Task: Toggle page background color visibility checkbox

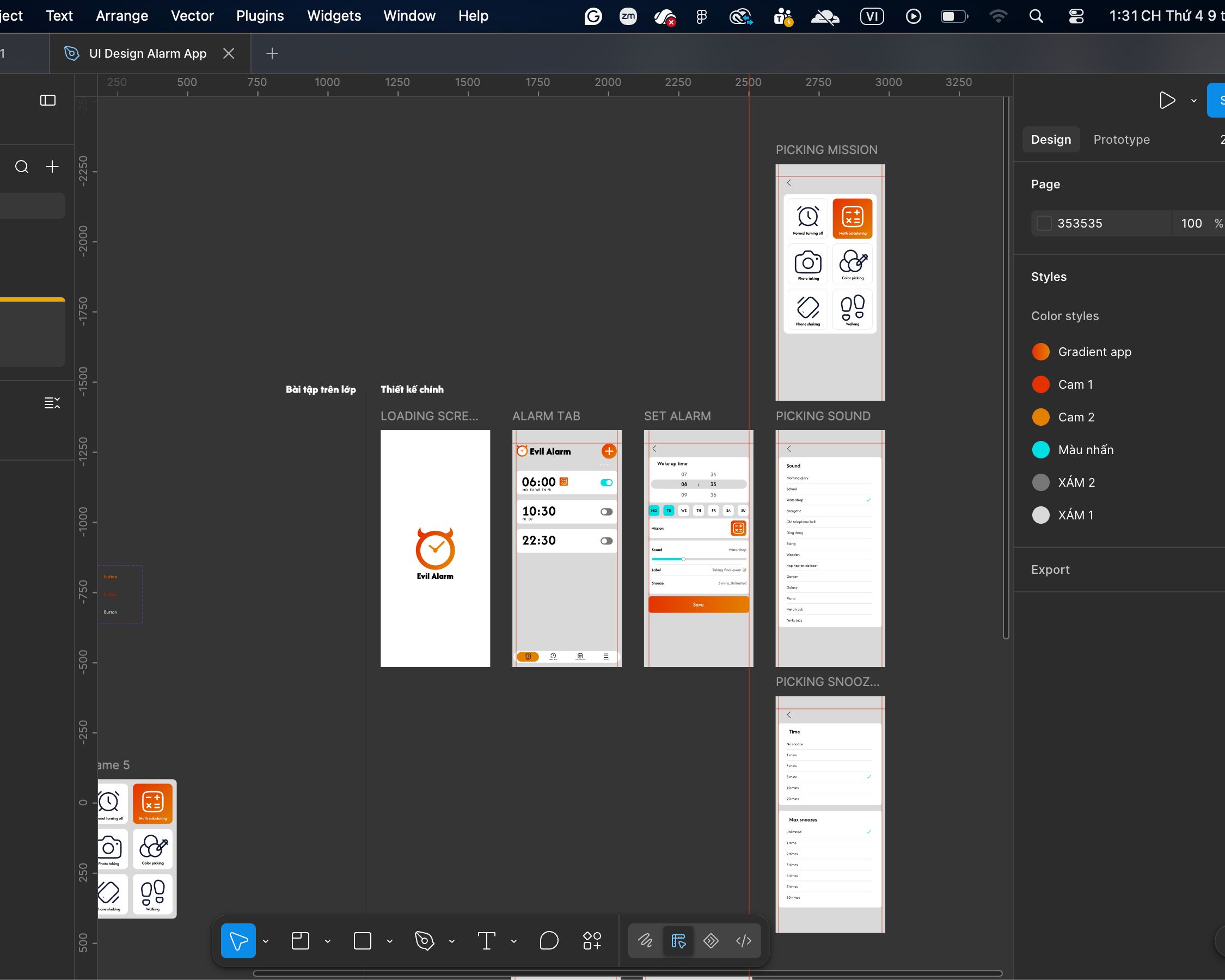Action: [1044, 223]
